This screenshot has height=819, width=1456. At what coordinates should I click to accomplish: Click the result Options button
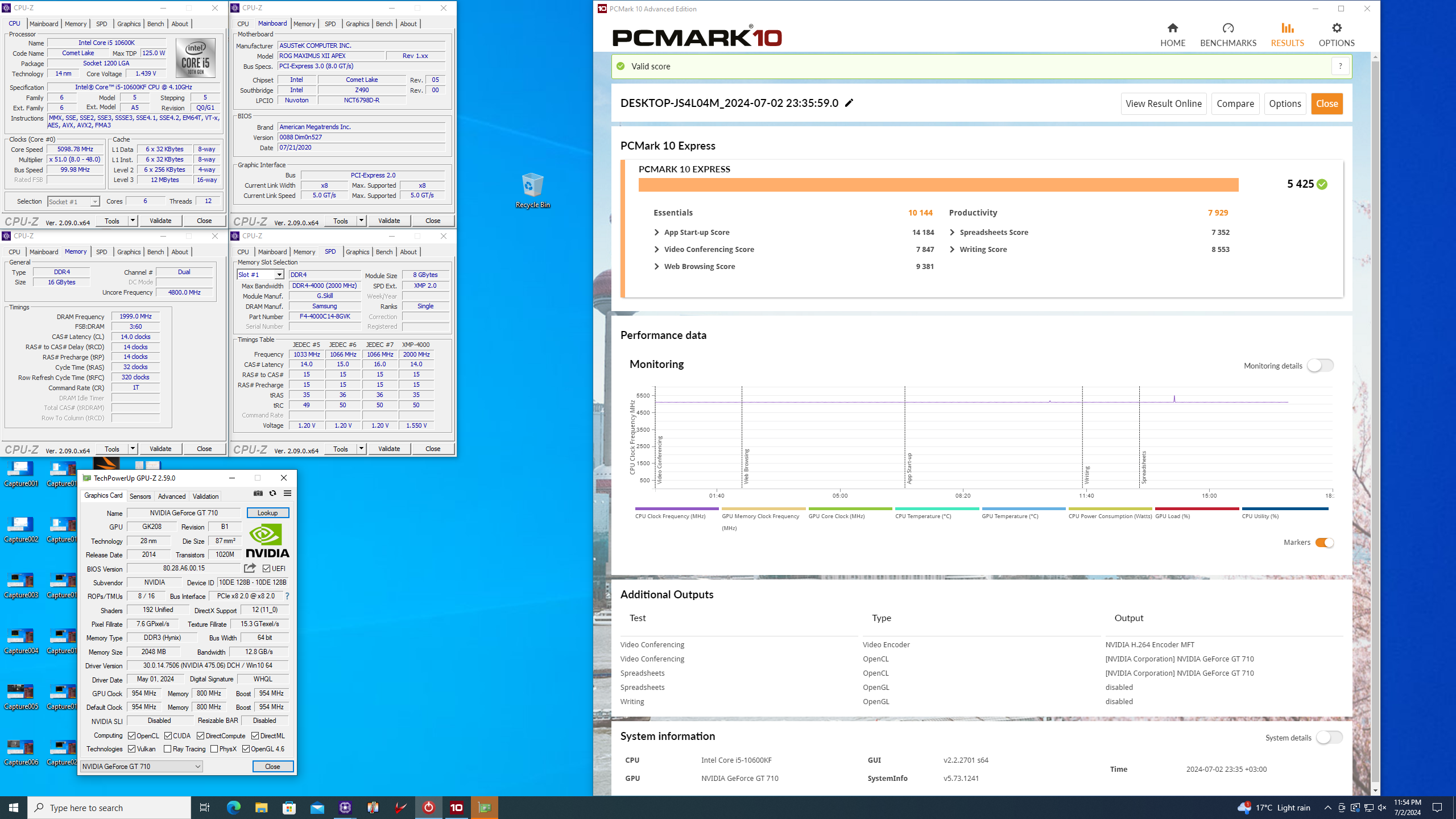click(x=1285, y=104)
